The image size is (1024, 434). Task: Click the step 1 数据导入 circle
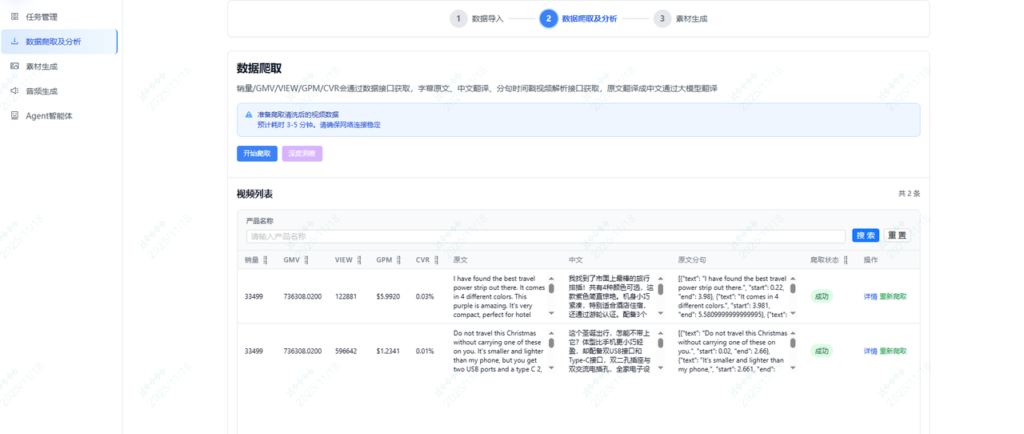(x=458, y=18)
